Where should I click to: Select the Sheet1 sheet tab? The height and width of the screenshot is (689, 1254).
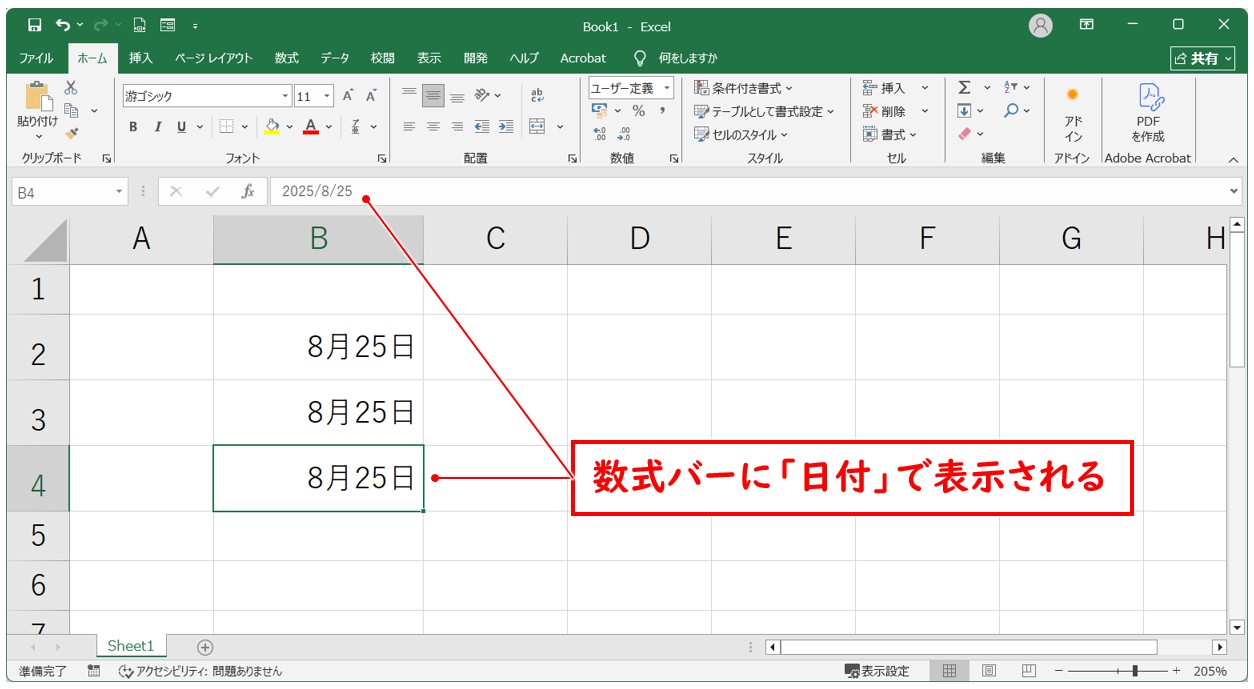(131, 646)
